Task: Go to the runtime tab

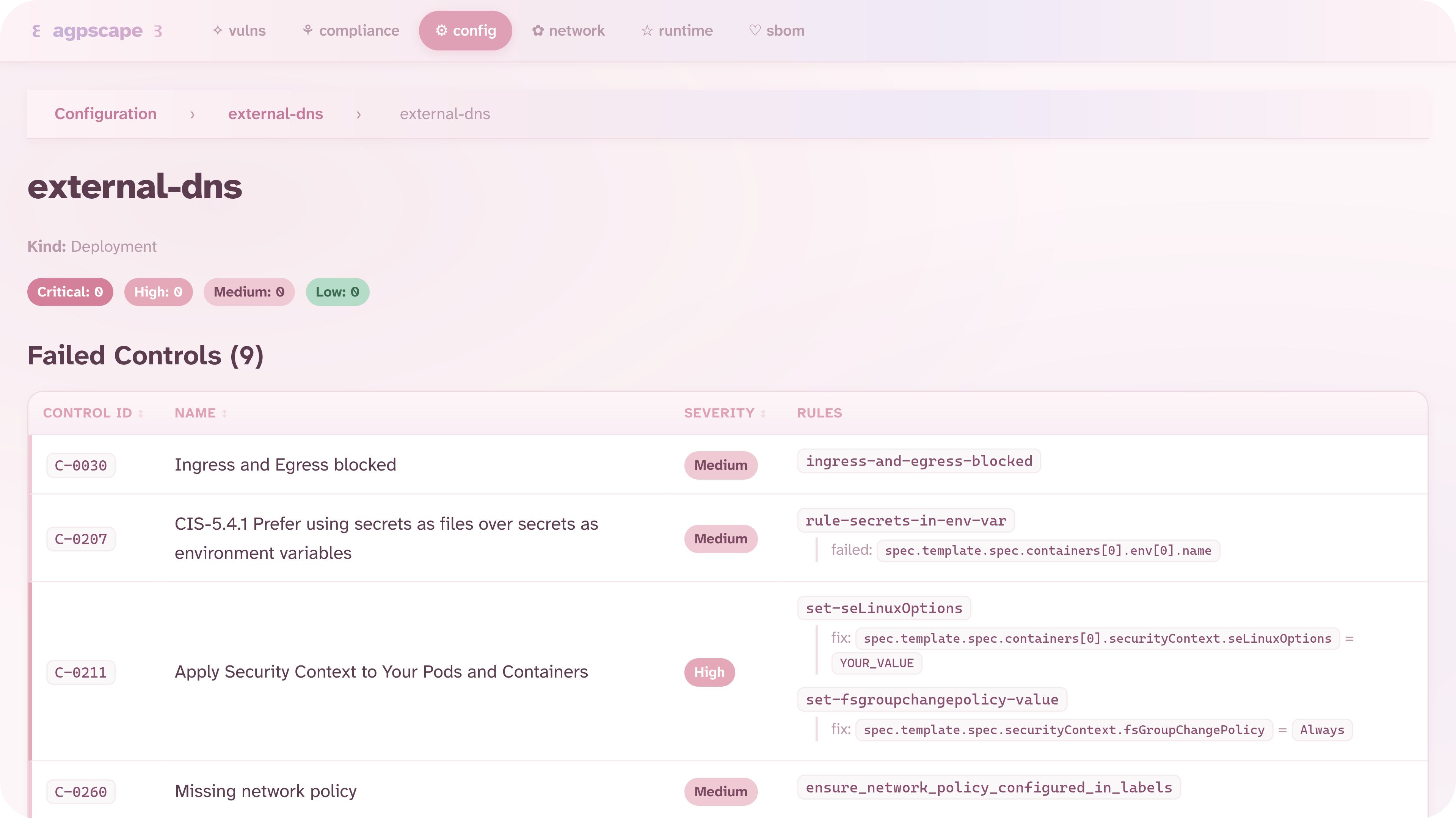Action: point(676,30)
